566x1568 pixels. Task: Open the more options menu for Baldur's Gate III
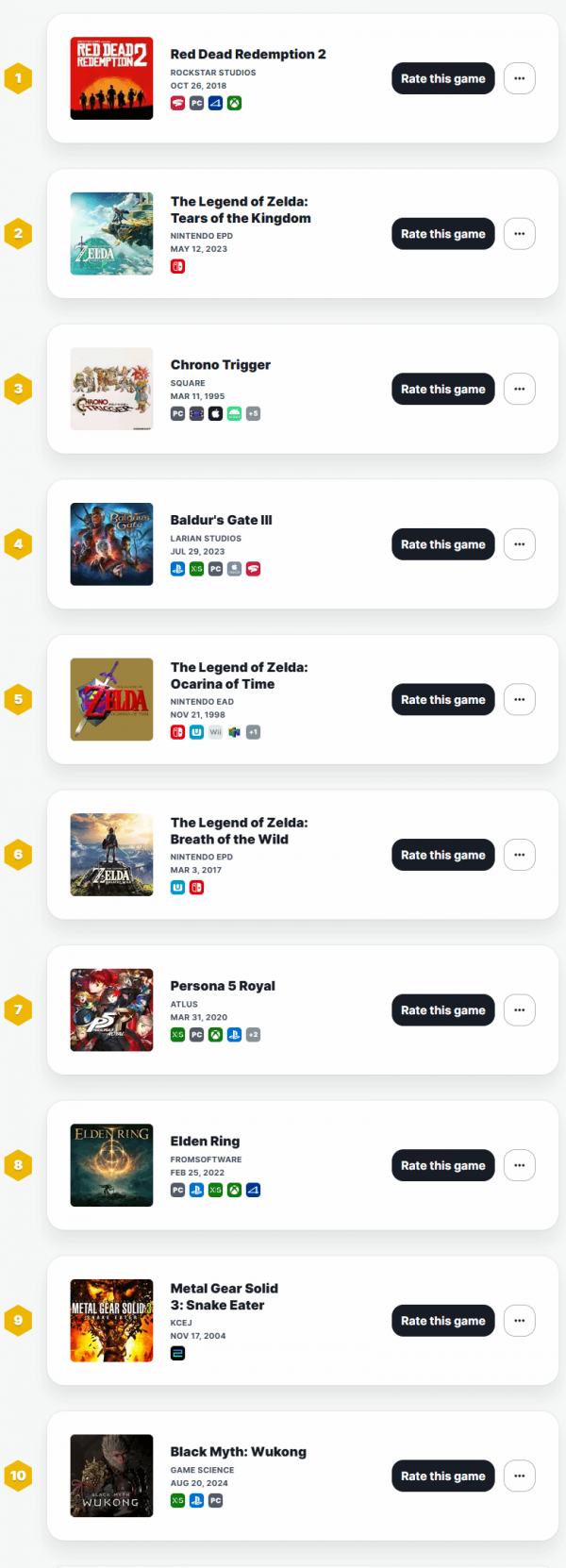click(519, 544)
